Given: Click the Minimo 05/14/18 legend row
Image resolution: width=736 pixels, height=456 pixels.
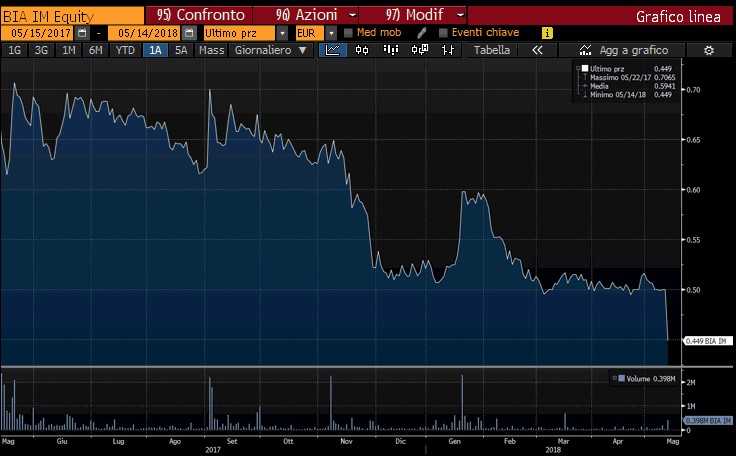Looking at the screenshot, I should pyautogui.click(x=629, y=95).
